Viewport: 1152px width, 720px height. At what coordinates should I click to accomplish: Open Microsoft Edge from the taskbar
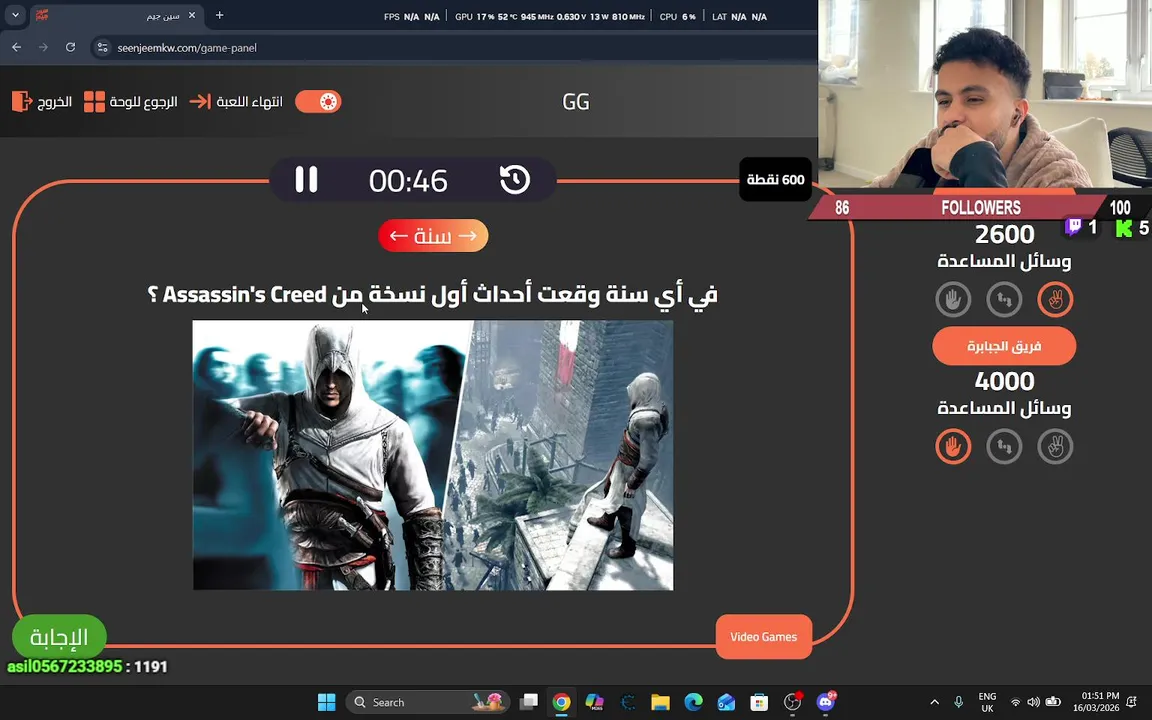point(693,702)
